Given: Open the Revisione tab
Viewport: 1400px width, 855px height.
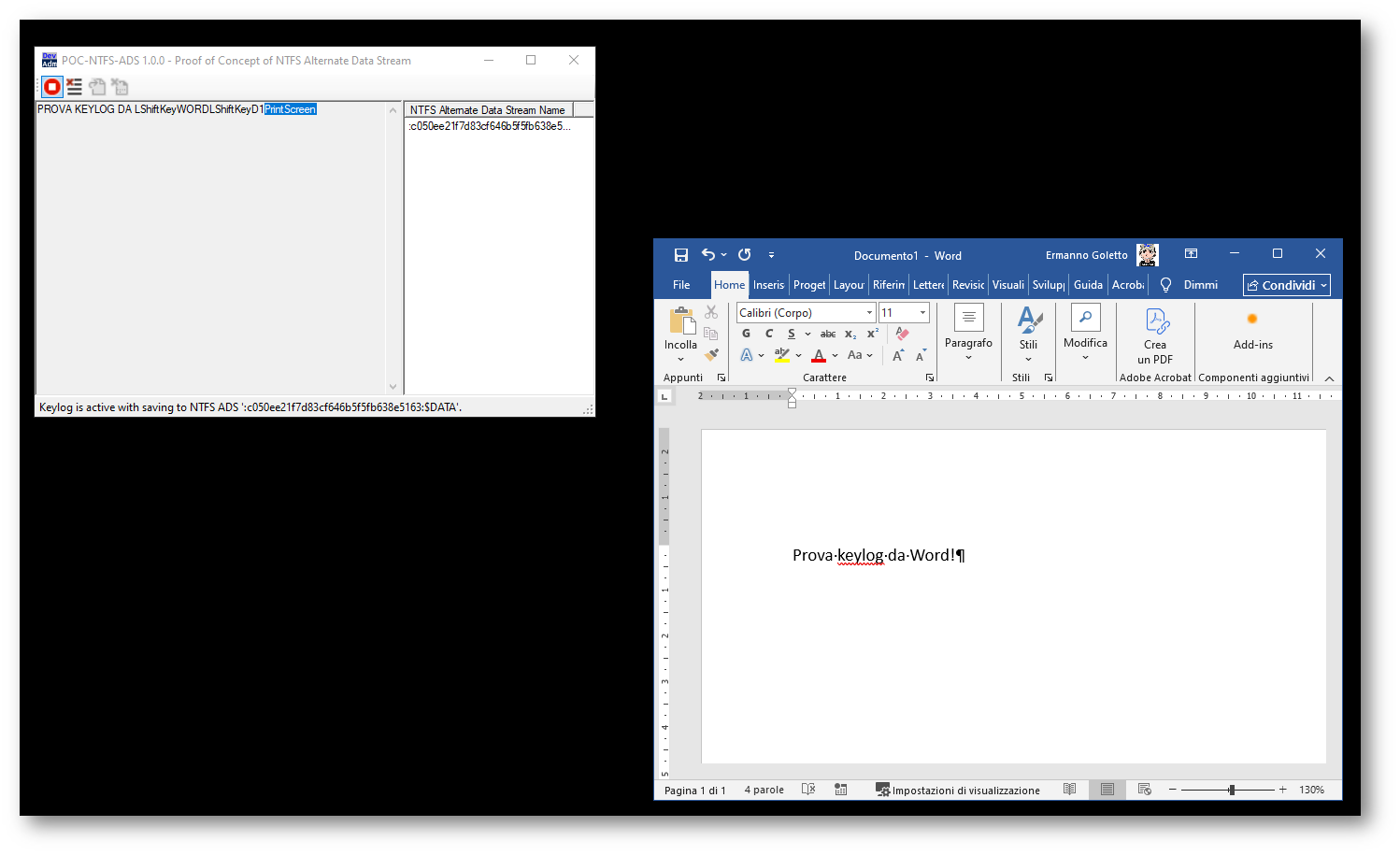Looking at the screenshot, I should click(968, 285).
